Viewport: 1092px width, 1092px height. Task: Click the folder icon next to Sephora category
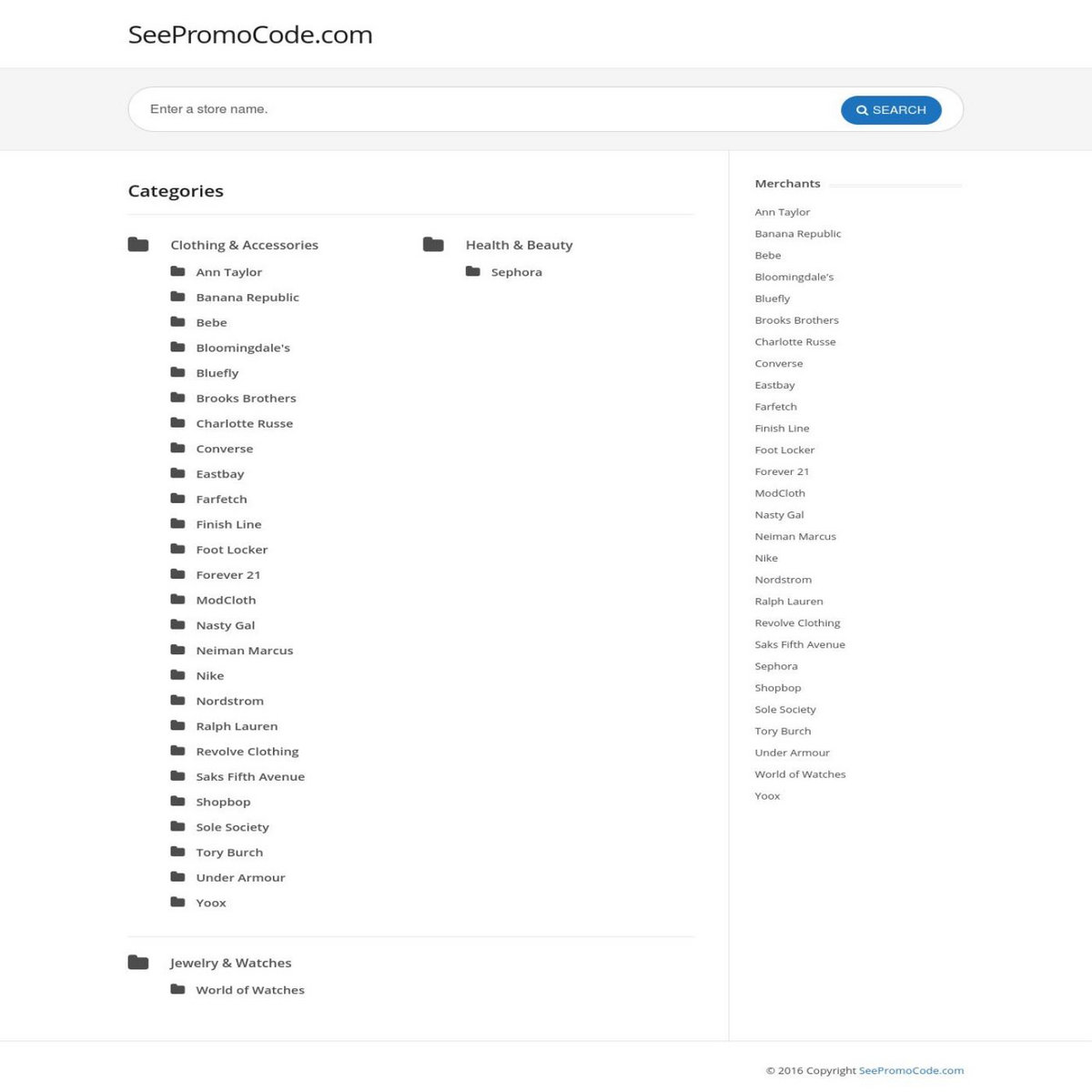473,272
